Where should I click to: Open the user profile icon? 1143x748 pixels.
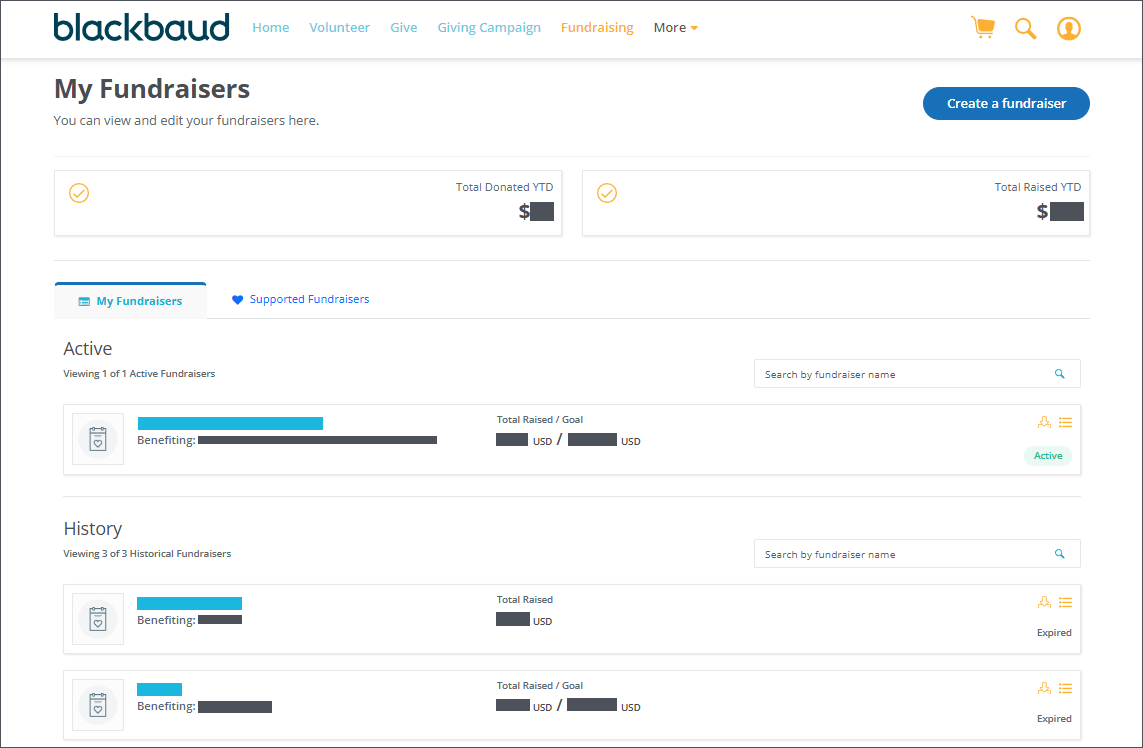point(1068,28)
